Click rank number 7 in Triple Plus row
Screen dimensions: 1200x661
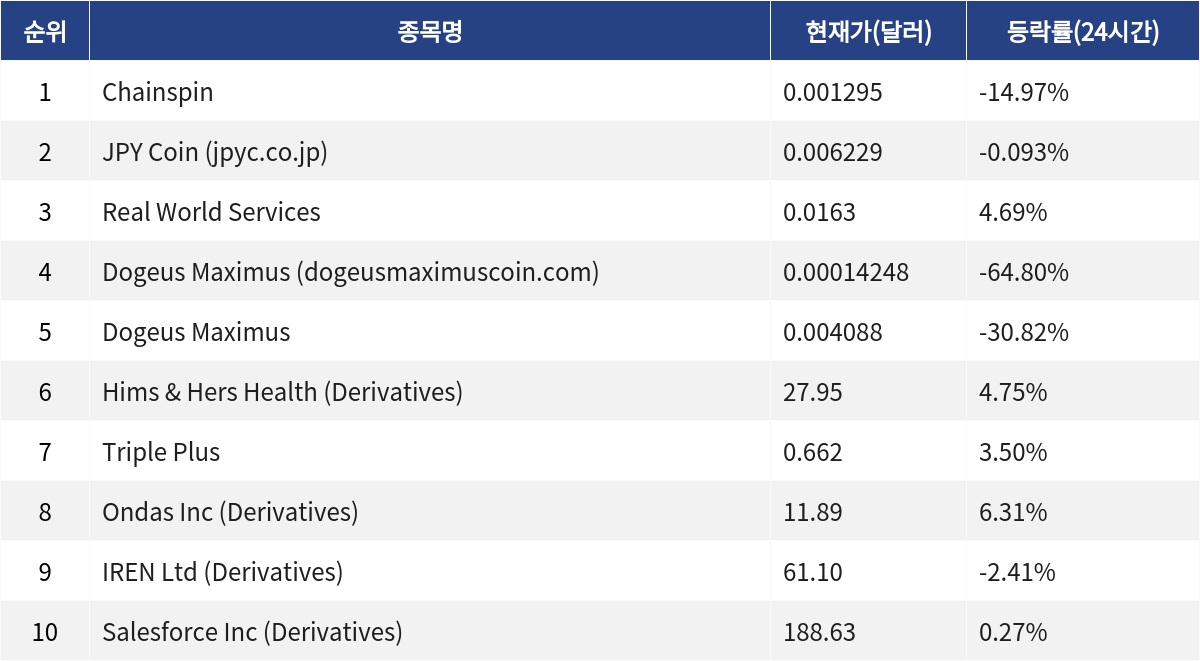tap(45, 452)
